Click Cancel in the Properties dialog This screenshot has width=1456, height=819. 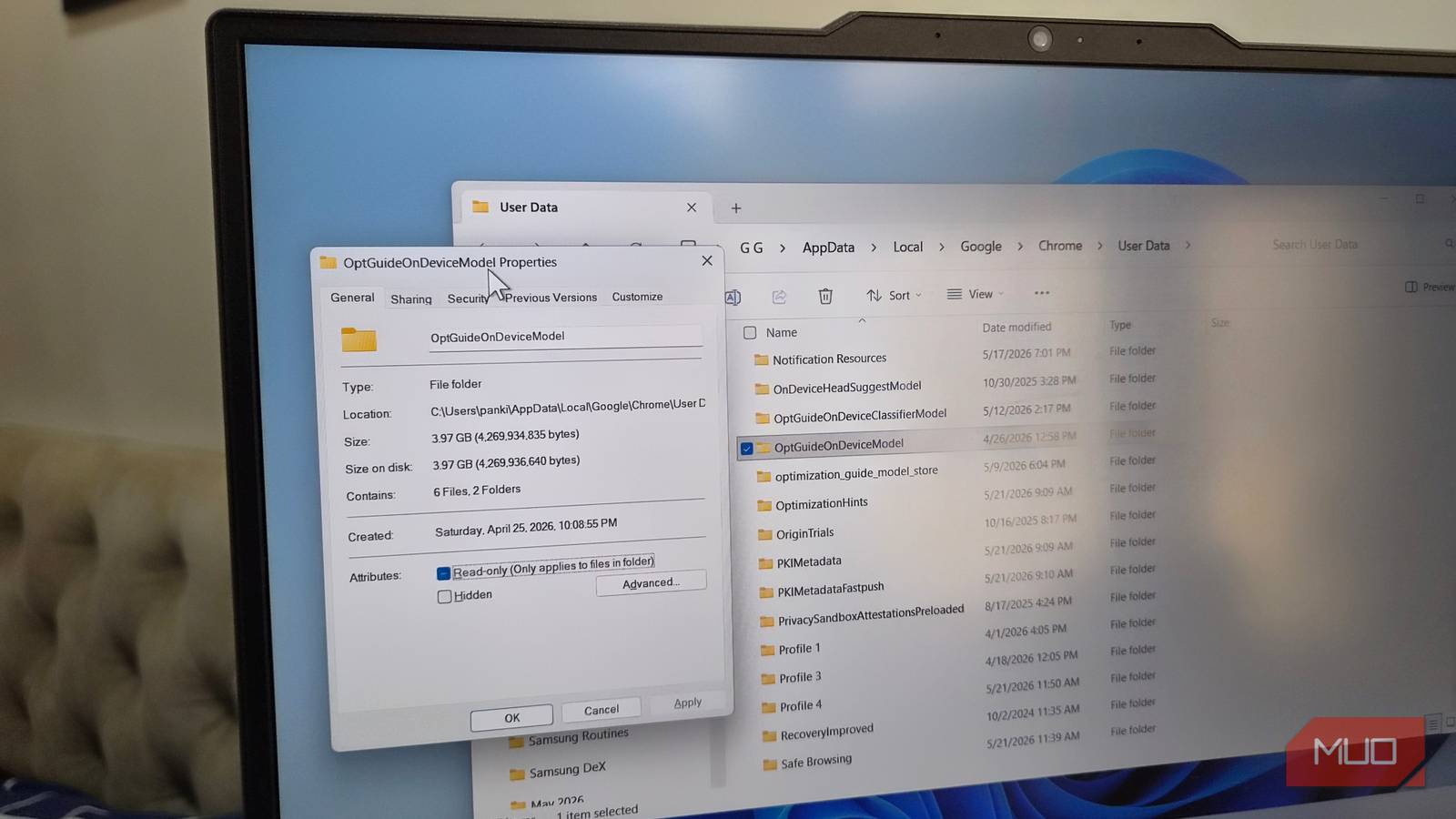[x=601, y=710]
